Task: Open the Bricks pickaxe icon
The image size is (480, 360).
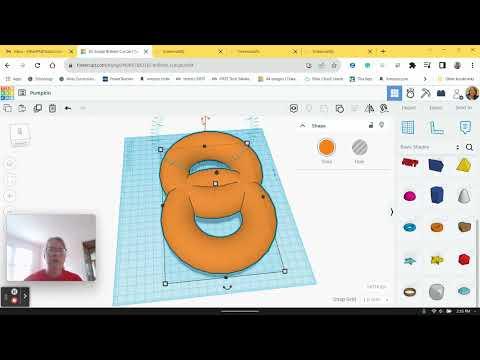Action: coord(426,93)
